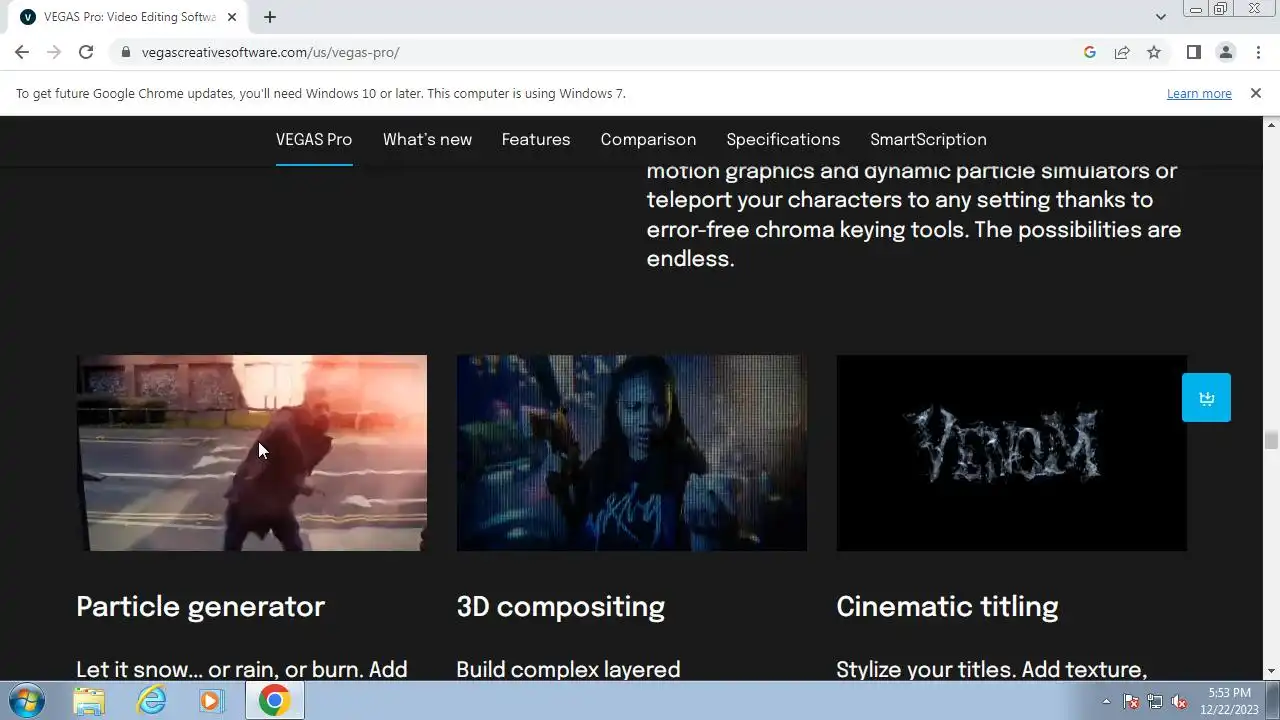Open the Windows Start menu

[x=26, y=700]
